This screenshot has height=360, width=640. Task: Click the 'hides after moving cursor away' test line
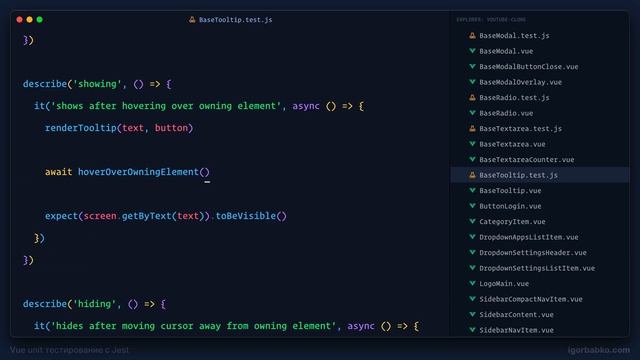point(227,326)
